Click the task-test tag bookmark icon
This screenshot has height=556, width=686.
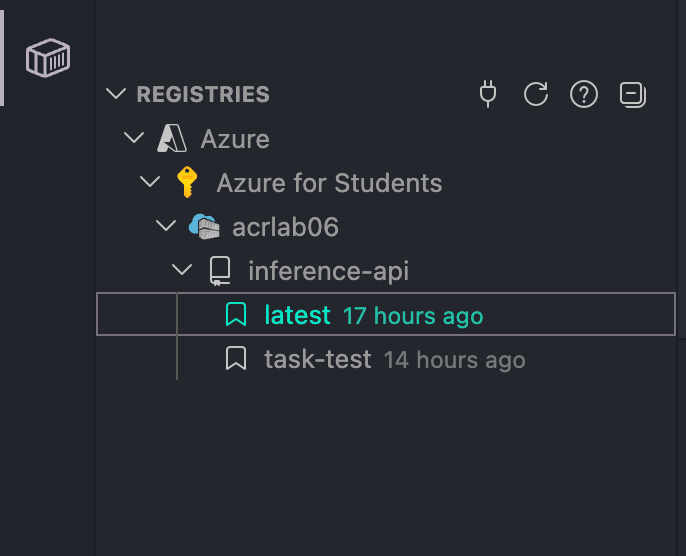coord(236,358)
